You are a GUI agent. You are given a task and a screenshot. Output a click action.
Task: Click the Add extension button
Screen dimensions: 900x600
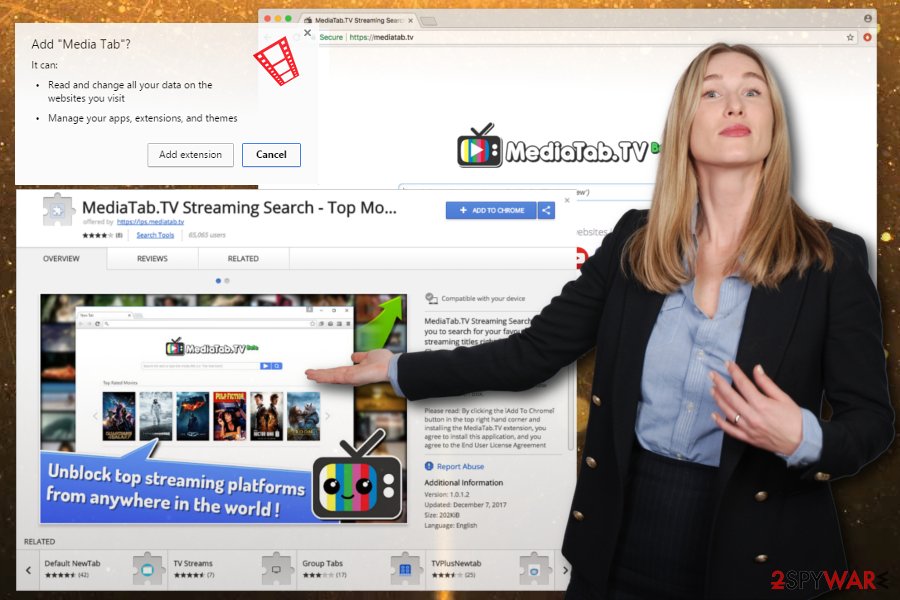tap(190, 154)
